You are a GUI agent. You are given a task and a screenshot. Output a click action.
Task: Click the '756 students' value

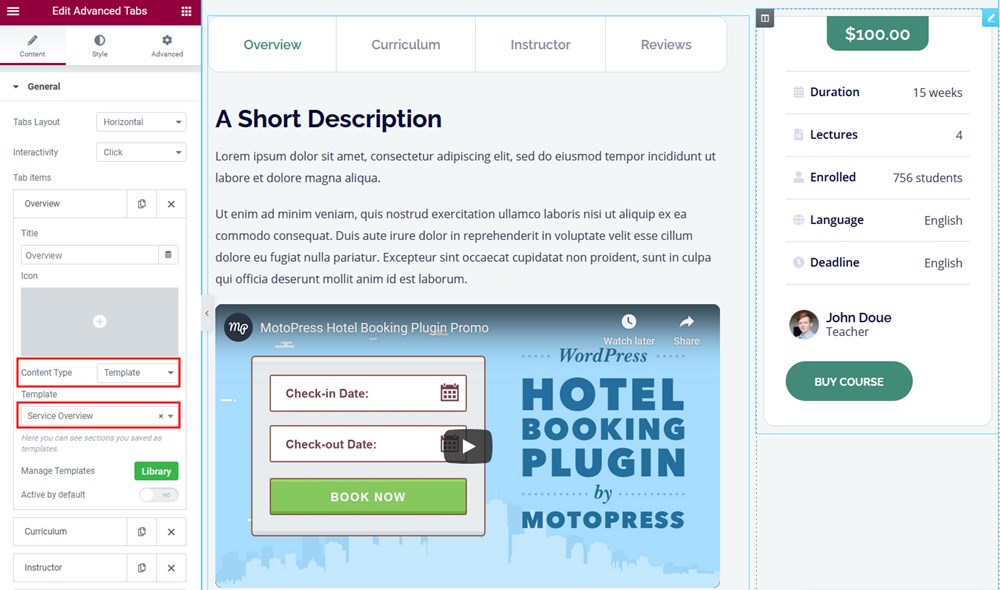(x=927, y=178)
